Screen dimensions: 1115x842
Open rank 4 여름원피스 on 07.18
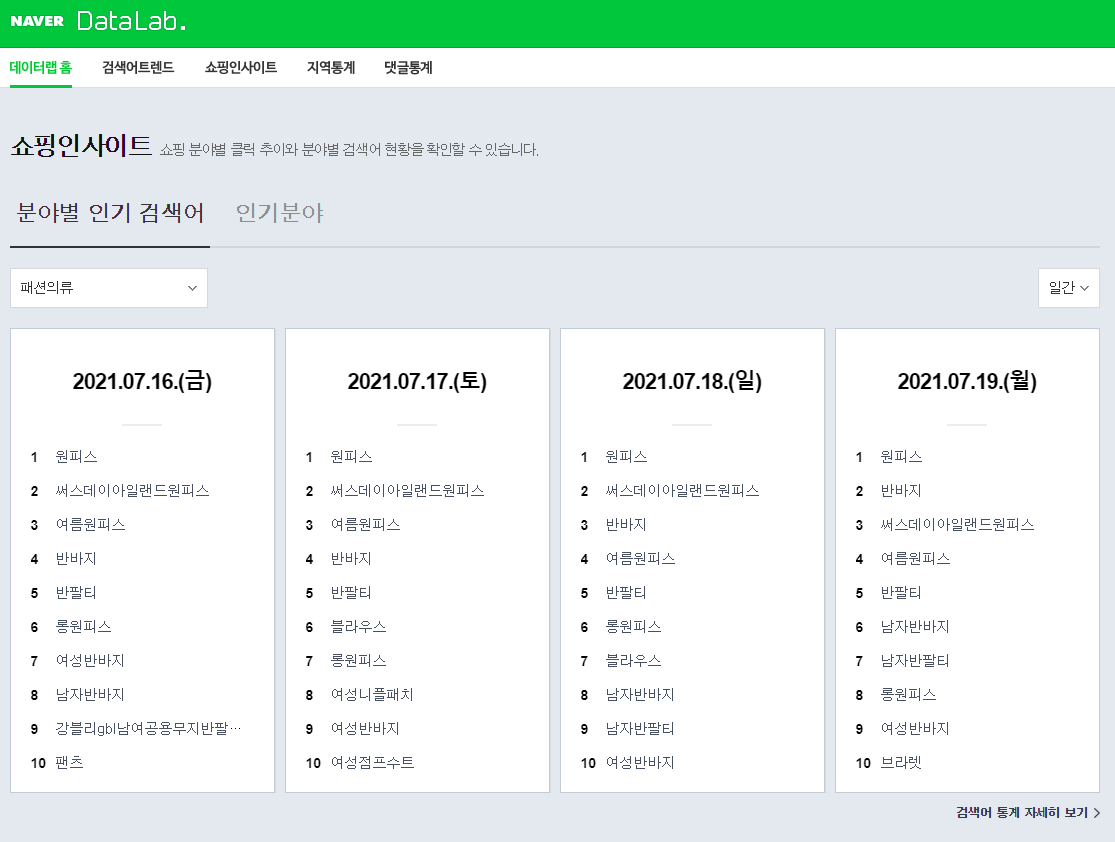[x=641, y=559]
